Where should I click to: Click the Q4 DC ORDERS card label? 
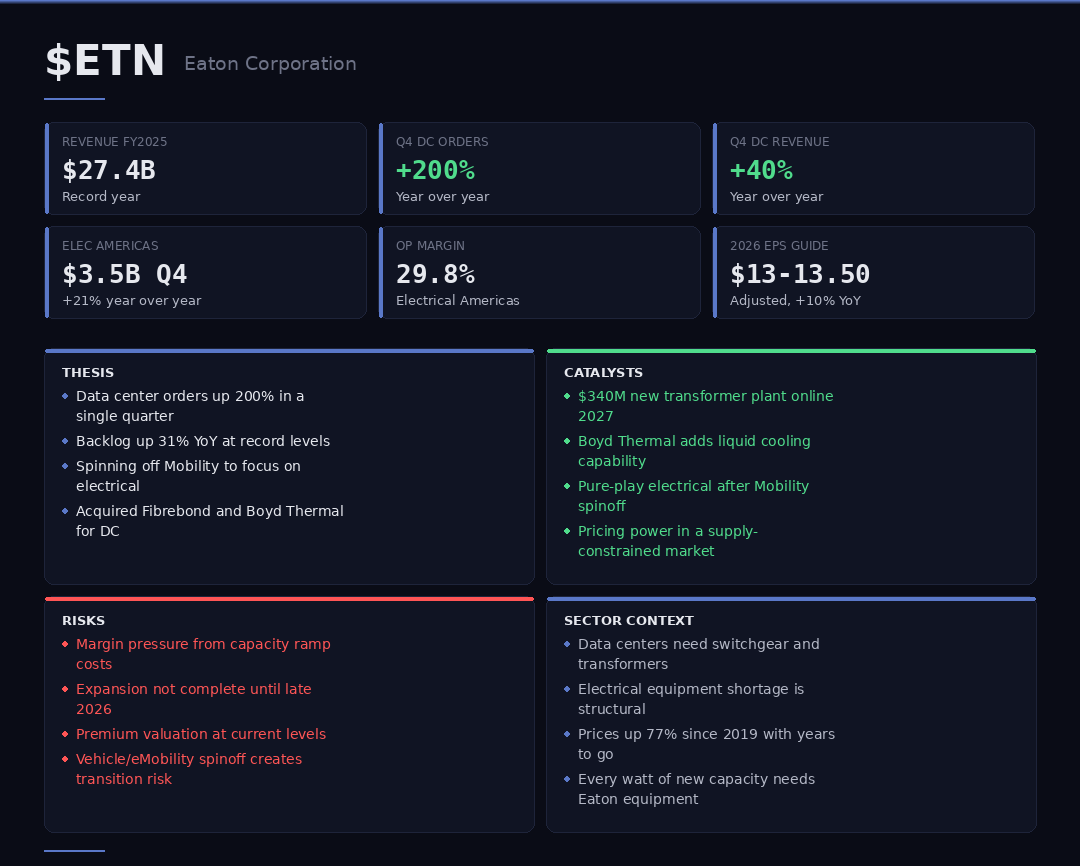click(x=442, y=142)
